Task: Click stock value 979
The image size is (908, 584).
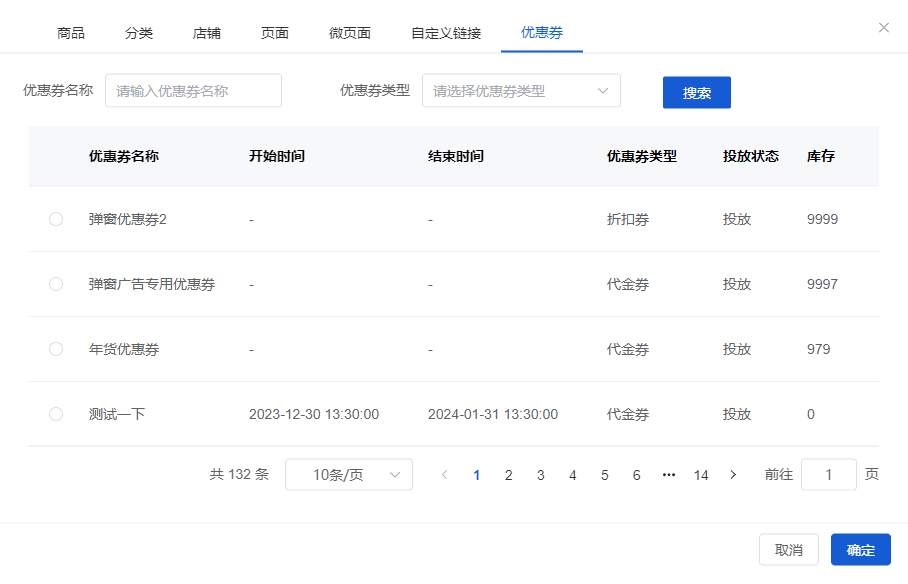Action: point(818,349)
